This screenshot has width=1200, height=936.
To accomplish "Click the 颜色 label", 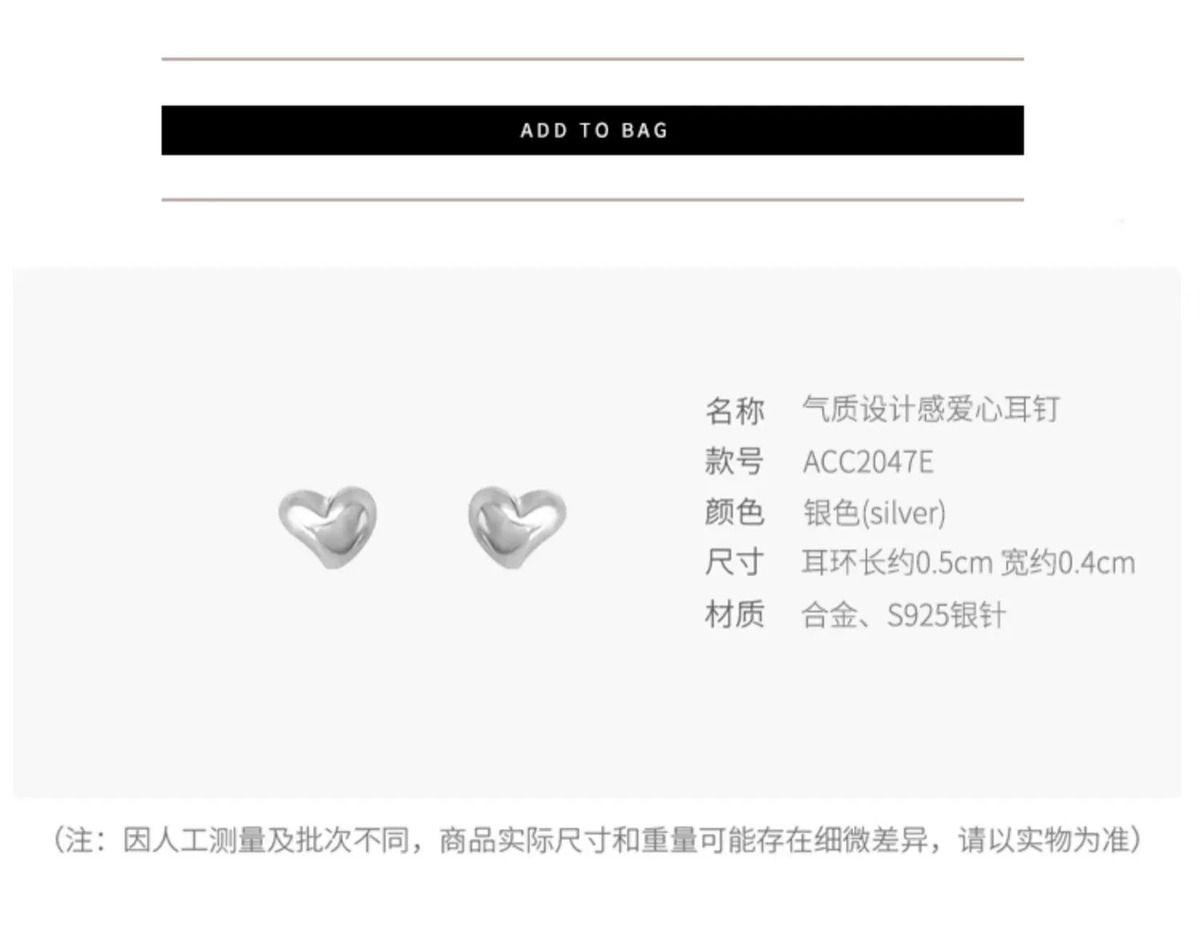I will click(x=735, y=512).
